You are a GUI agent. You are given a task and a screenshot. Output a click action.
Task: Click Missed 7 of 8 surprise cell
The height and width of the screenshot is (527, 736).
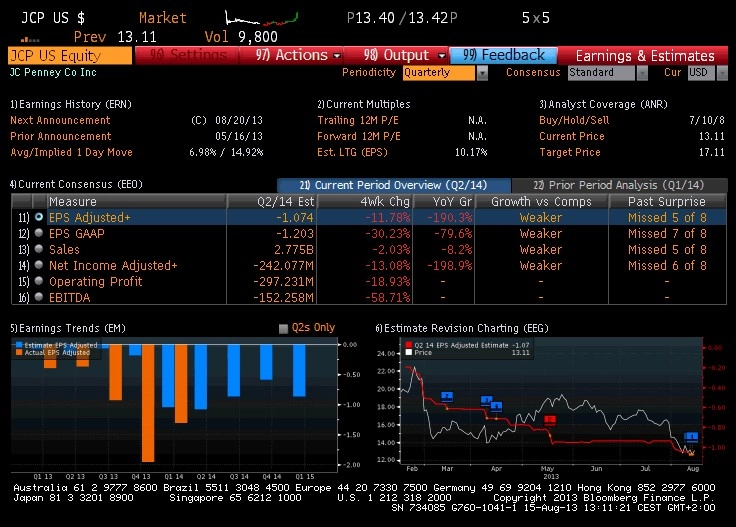667,233
